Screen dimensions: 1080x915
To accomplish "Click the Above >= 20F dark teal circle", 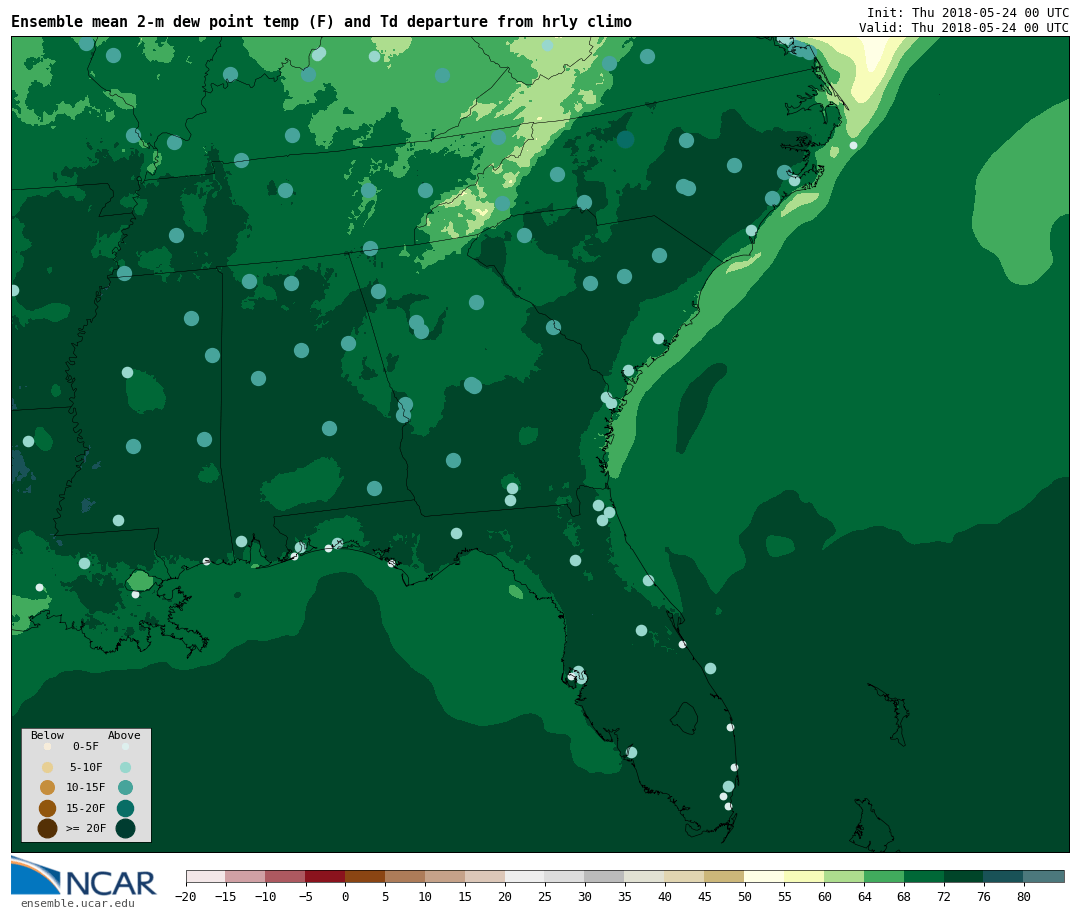I will (125, 828).
